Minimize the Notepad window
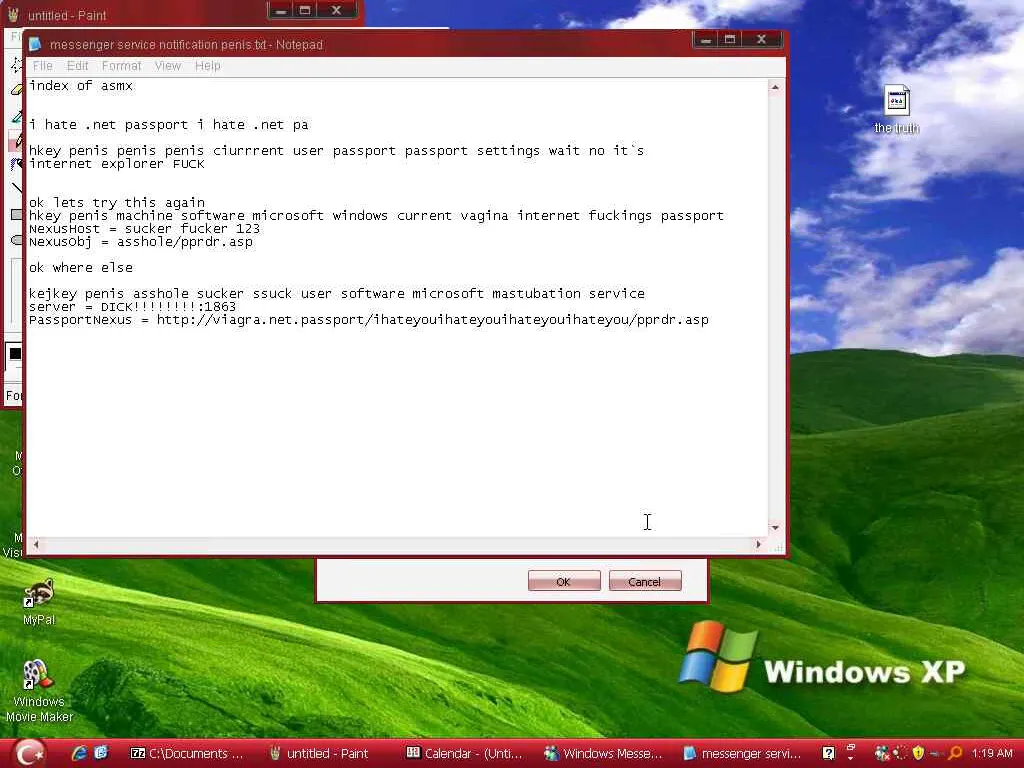 pos(706,40)
